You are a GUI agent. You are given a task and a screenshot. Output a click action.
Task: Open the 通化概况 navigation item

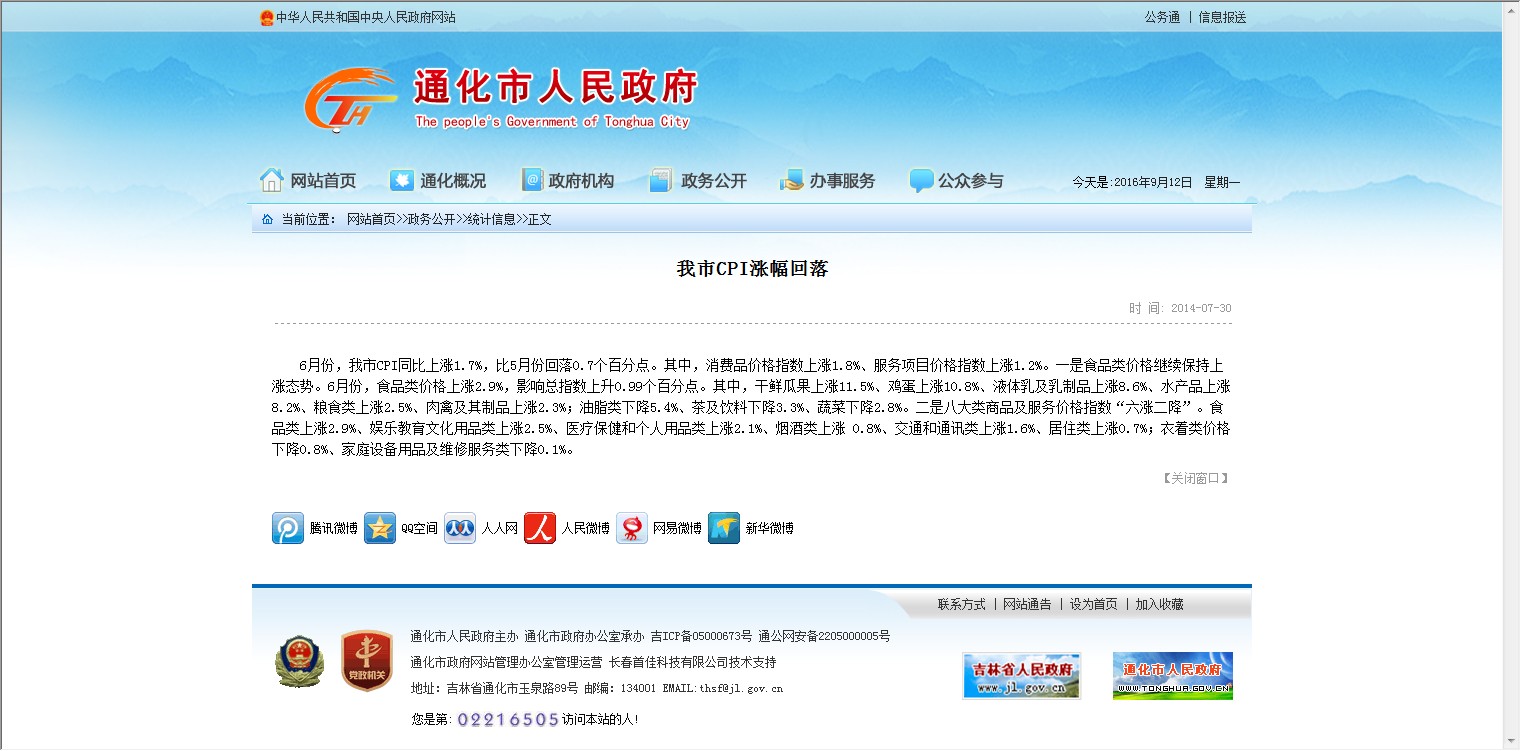[x=438, y=181]
